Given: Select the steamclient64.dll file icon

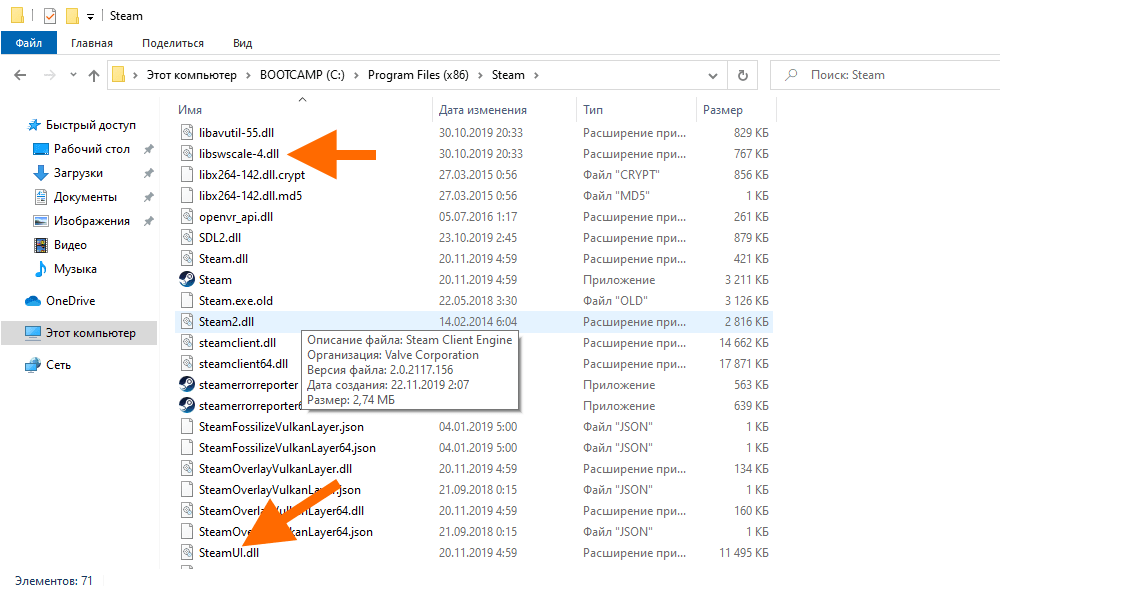Looking at the screenshot, I should point(187,364).
